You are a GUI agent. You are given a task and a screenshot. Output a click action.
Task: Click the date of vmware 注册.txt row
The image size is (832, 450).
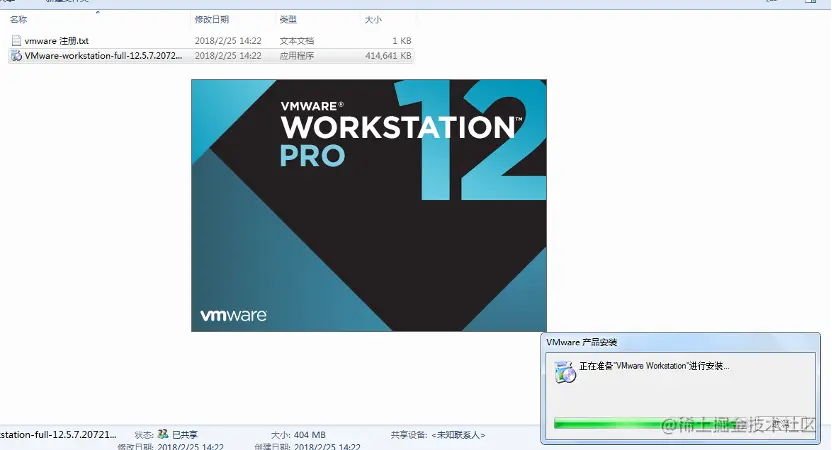click(228, 41)
